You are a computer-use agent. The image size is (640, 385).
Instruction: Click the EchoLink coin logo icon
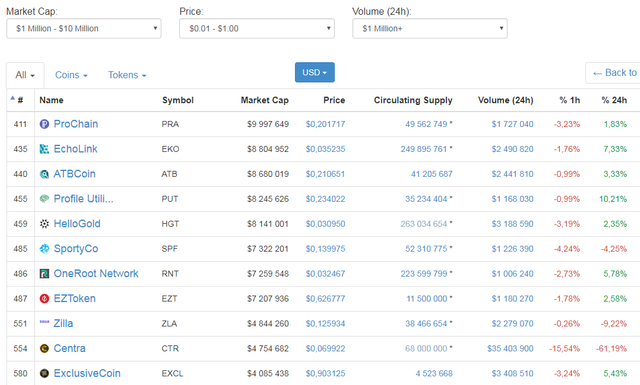pos(44,149)
